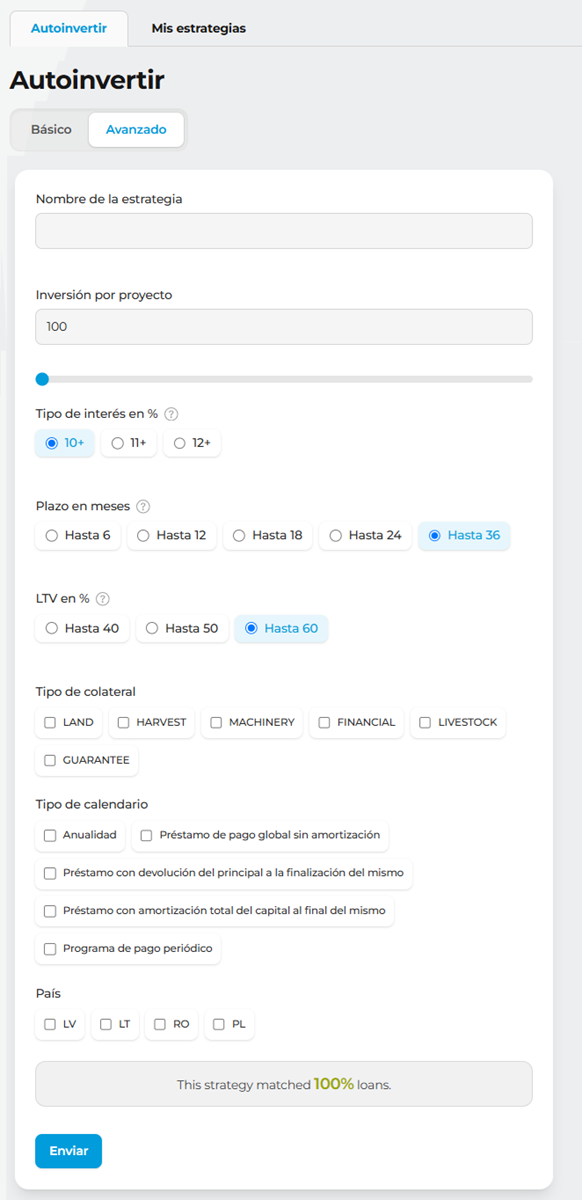Select the 12+ interest rate option
This screenshot has height=1200, width=582.
click(x=192, y=443)
